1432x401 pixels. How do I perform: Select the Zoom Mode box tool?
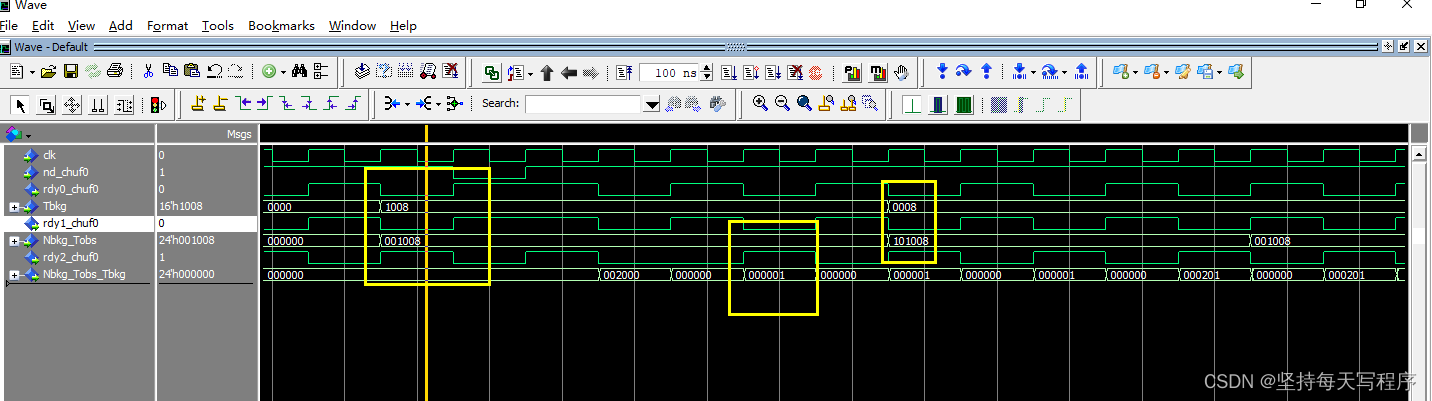click(47, 103)
